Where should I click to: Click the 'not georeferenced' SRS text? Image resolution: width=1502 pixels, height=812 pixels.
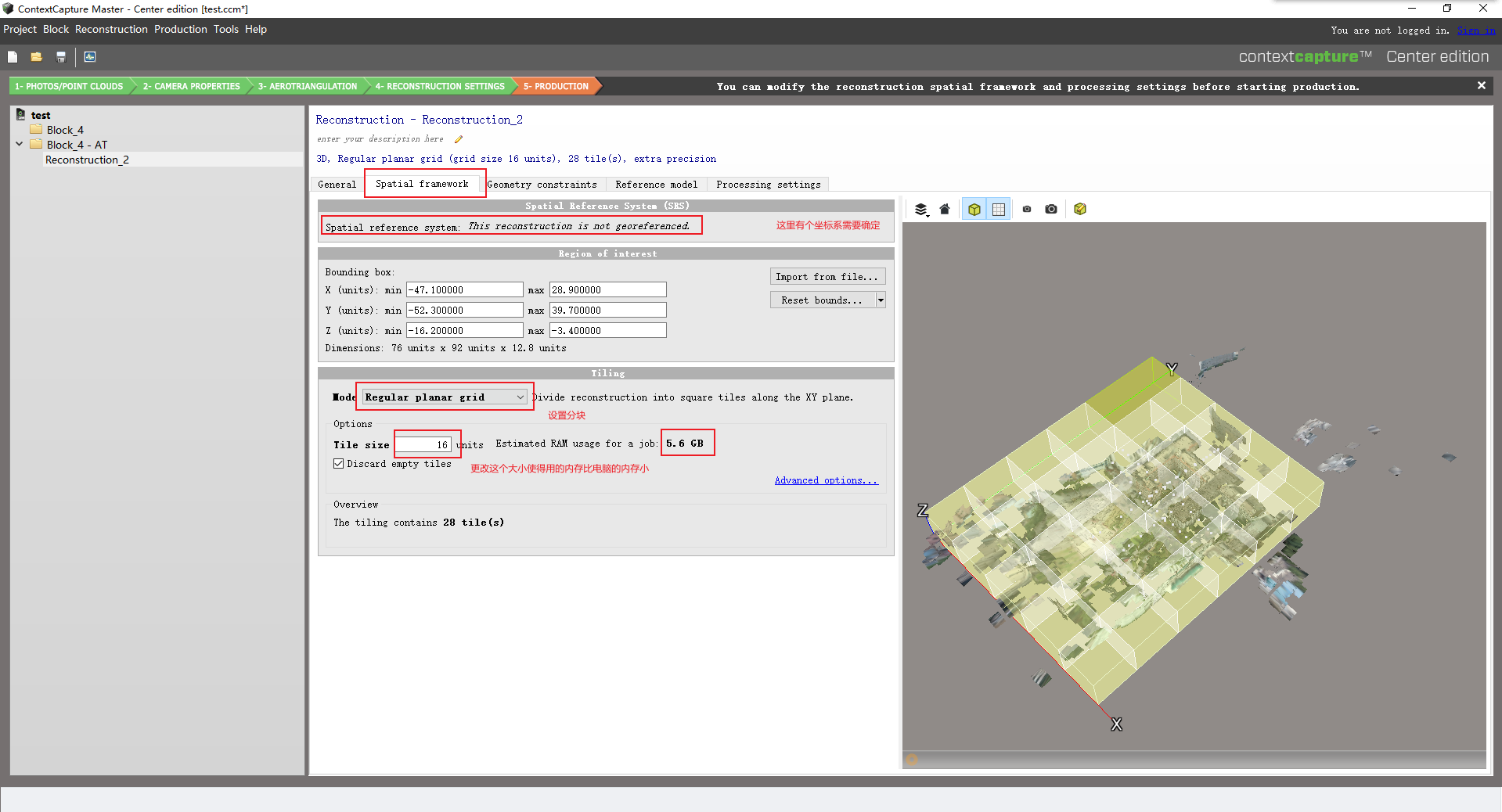click(x=578, y=226)
